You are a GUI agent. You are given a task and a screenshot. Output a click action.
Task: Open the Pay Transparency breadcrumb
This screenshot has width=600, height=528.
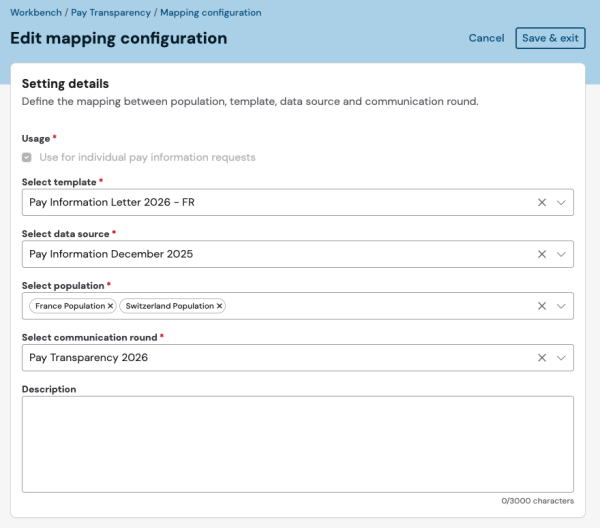click(x=111, y=13)
